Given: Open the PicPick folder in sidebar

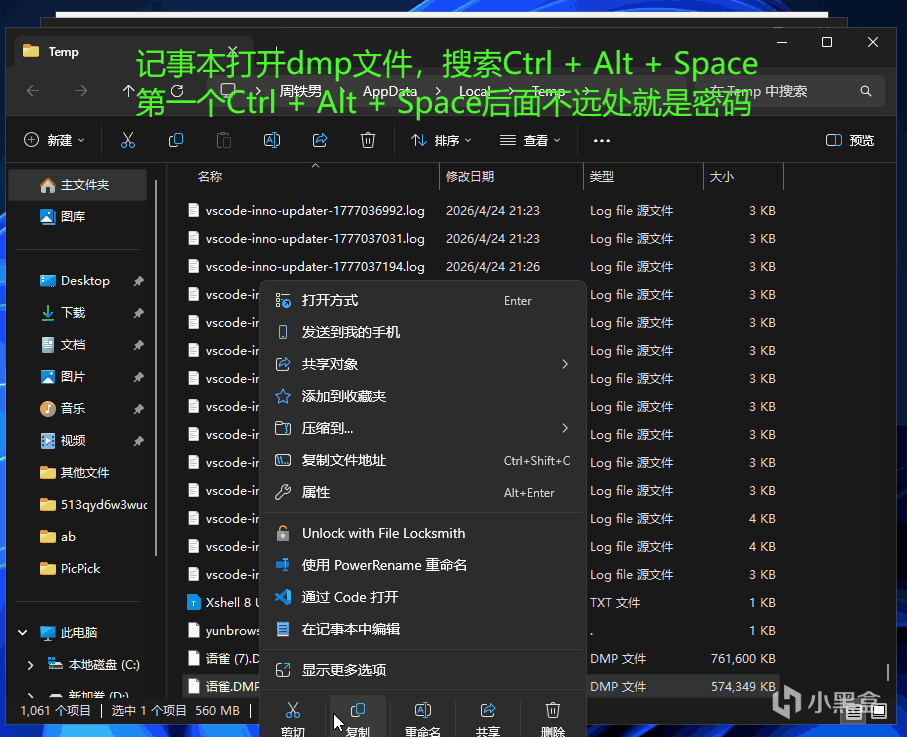Looking at the screenshot, I should pos(81,569).
